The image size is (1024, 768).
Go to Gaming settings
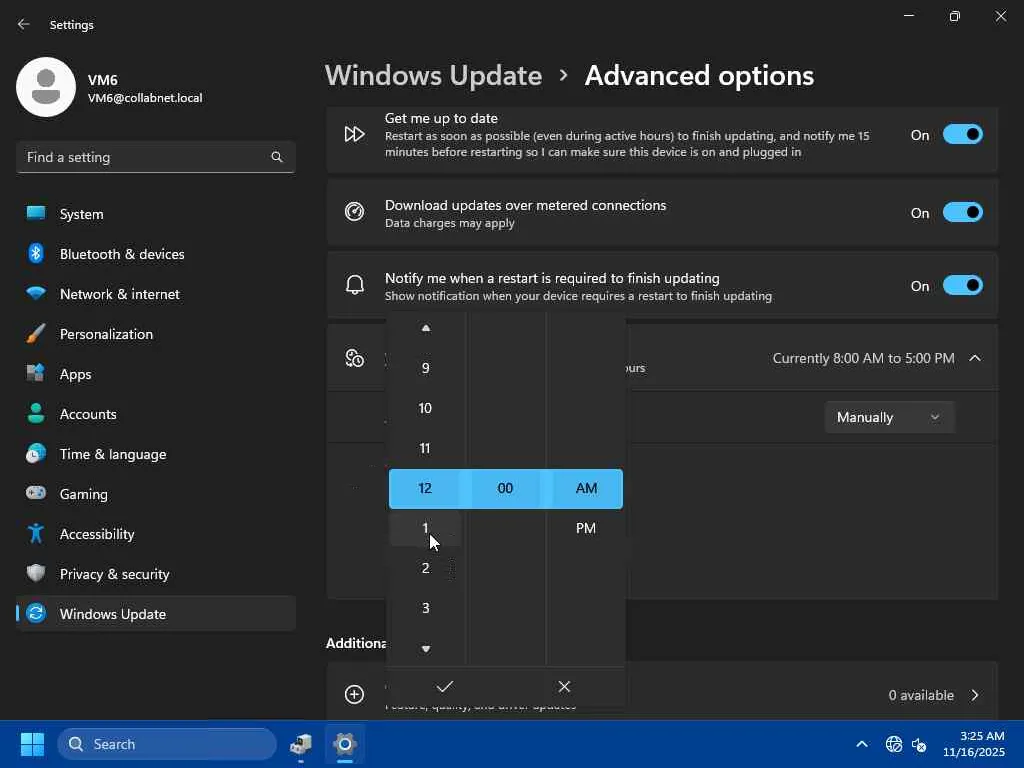[155, 494]
